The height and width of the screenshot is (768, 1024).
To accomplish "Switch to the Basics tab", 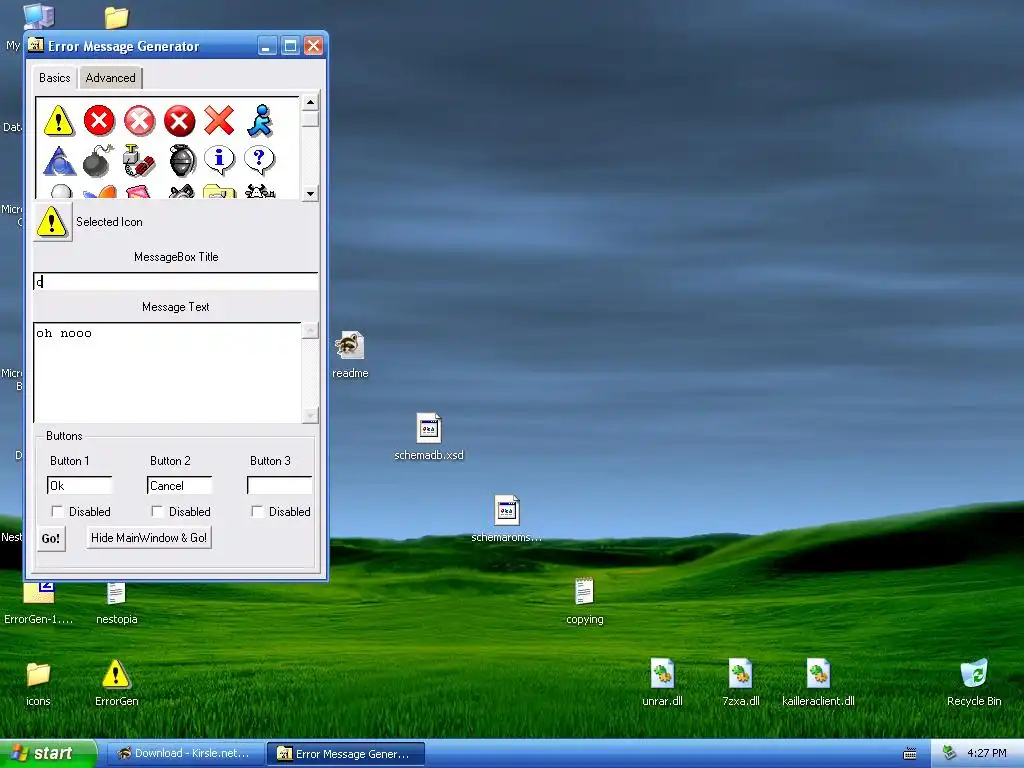I will pyautogui.click(x=55, y=78).
